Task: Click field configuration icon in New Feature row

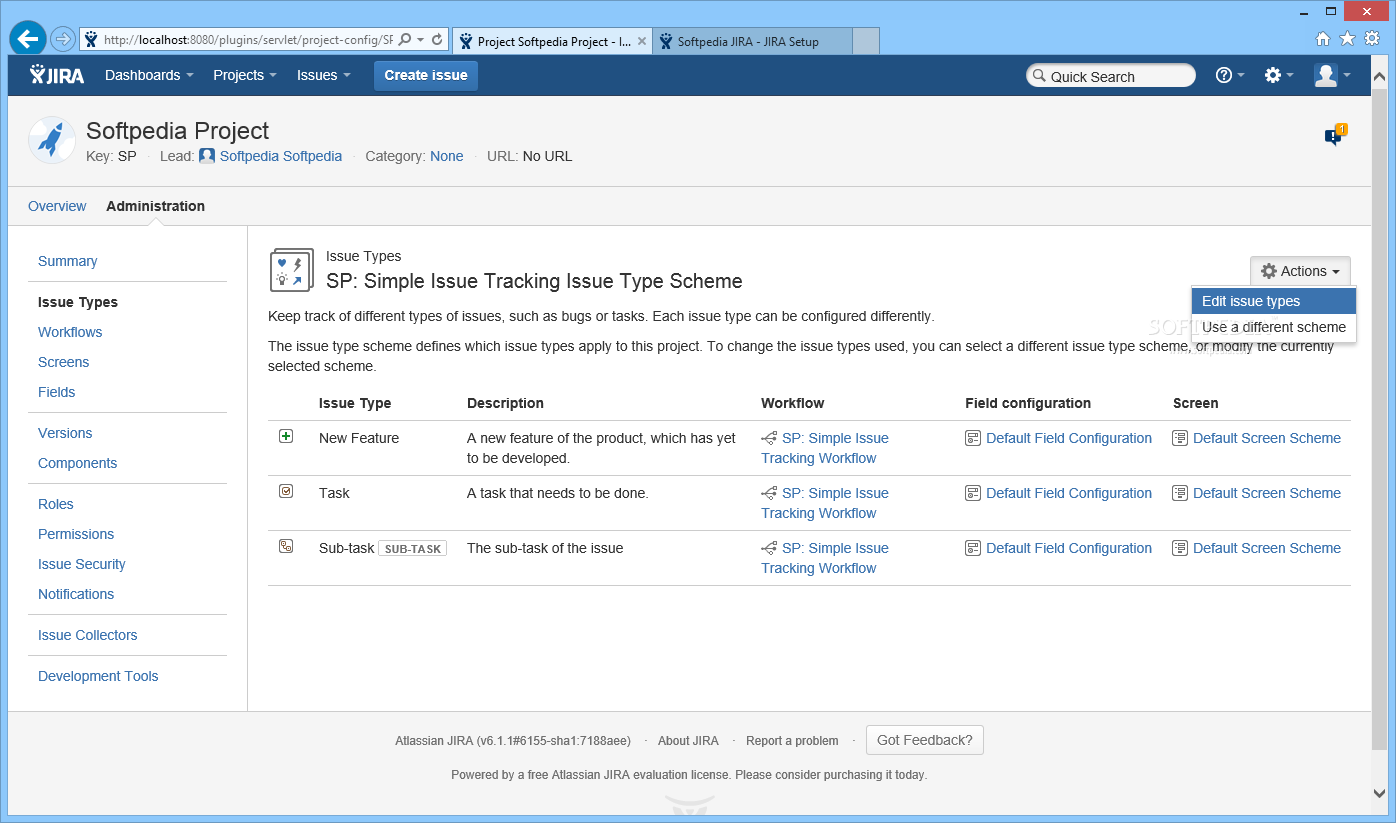Action: (973, 438)
